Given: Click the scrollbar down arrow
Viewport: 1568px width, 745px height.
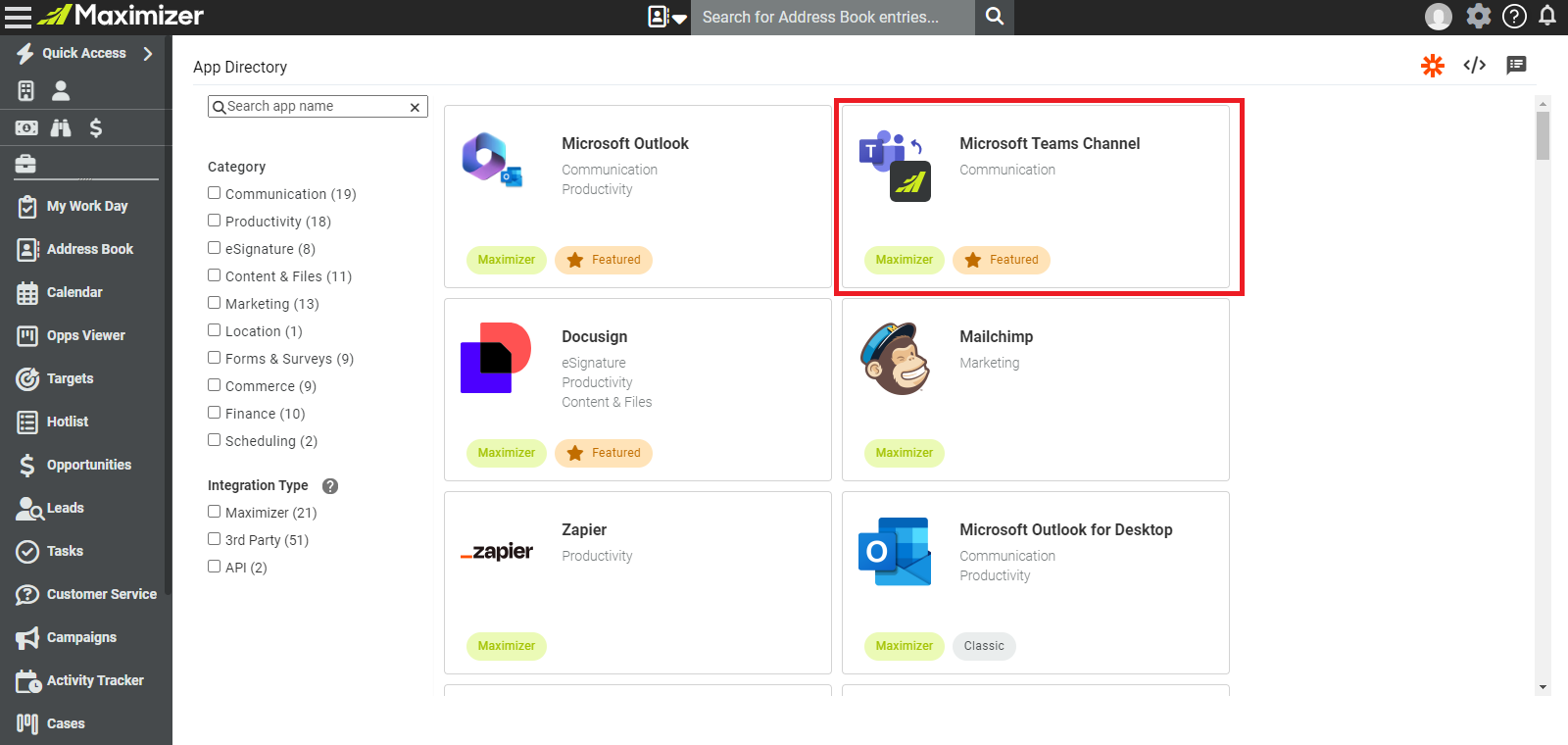Looking at the screenshot, I should click(1543, 688).
